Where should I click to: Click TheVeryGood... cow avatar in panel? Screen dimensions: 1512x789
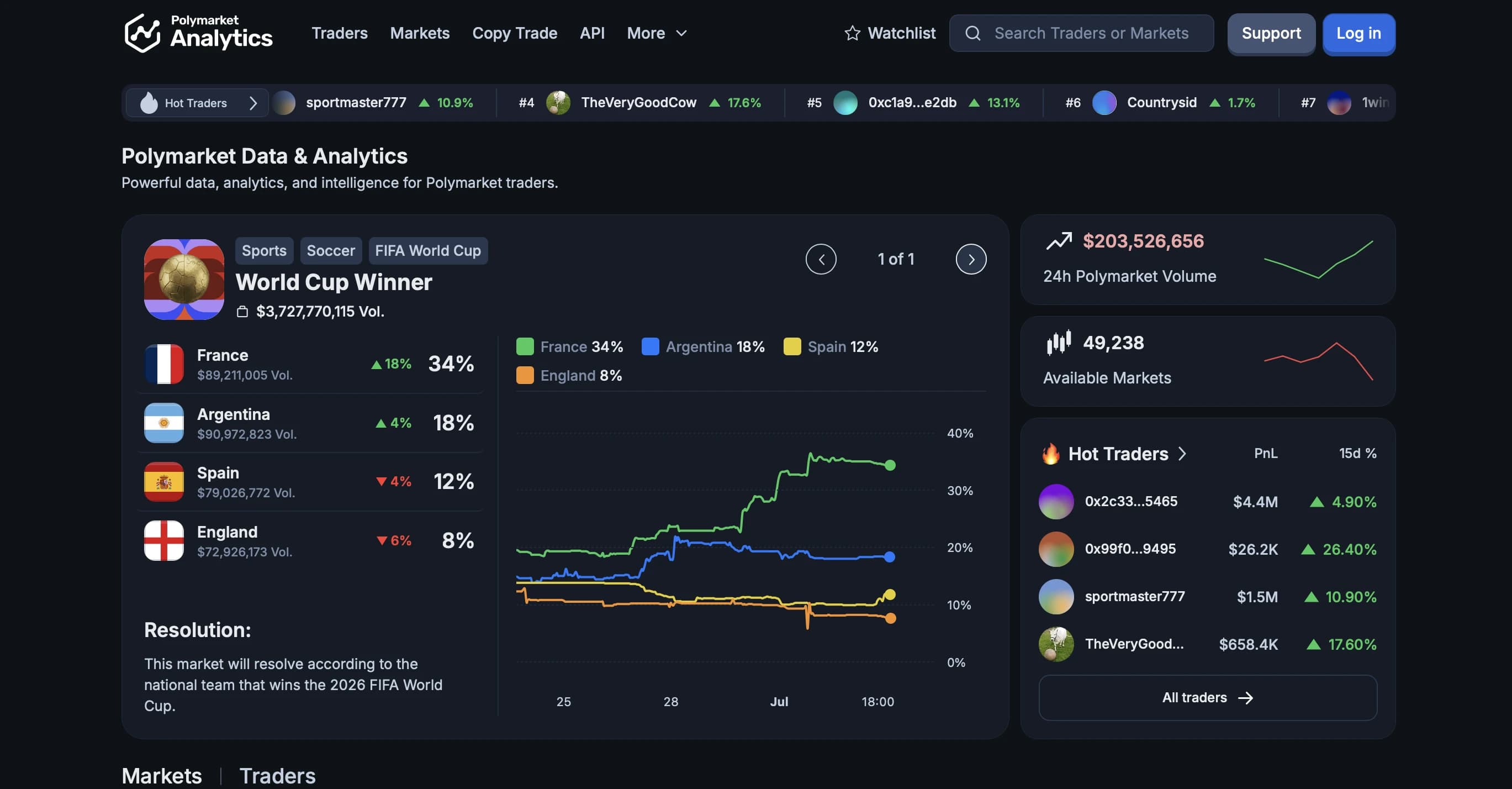[1056, 644]
